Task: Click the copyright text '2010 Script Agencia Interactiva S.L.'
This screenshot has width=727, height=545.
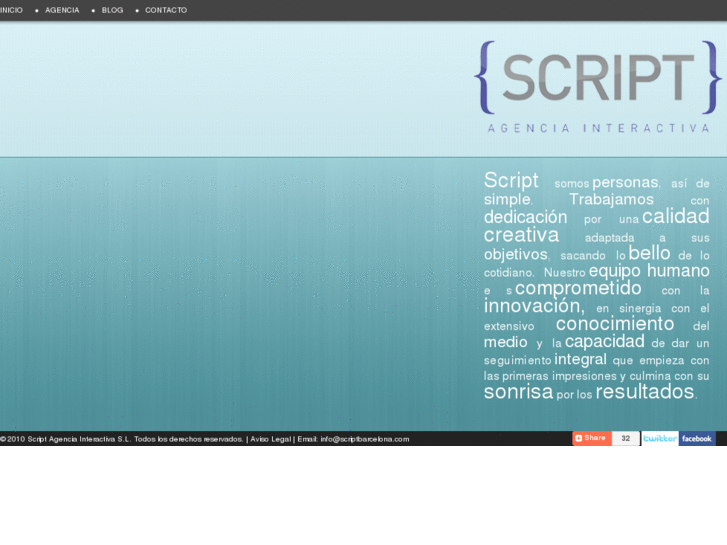Action: coord(69,439)
